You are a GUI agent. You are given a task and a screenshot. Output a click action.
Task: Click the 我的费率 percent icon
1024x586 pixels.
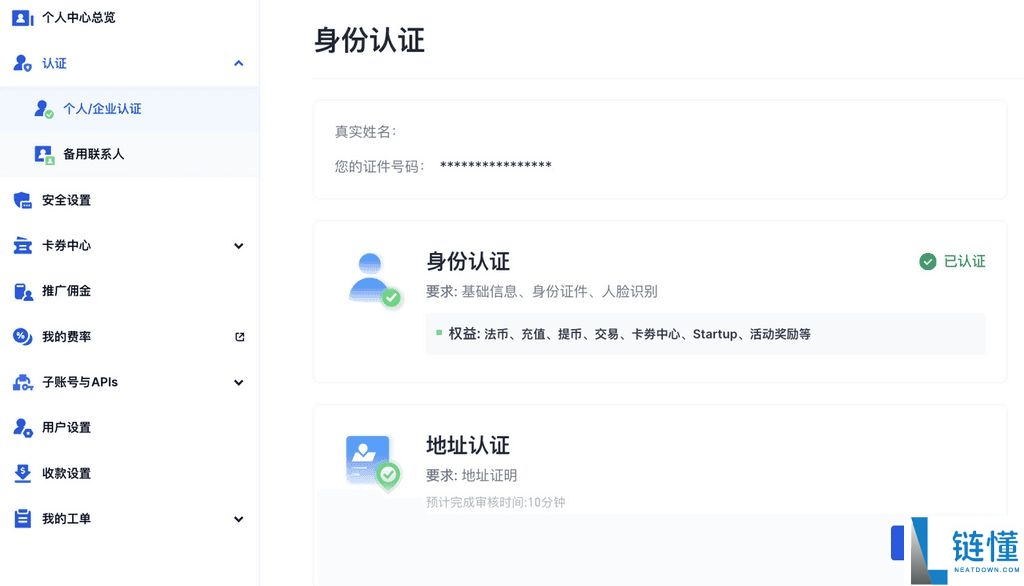click(x=22, y=336)
